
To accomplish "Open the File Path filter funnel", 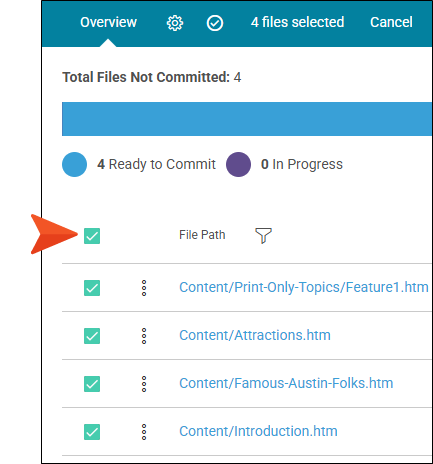I will coord(263,235).
